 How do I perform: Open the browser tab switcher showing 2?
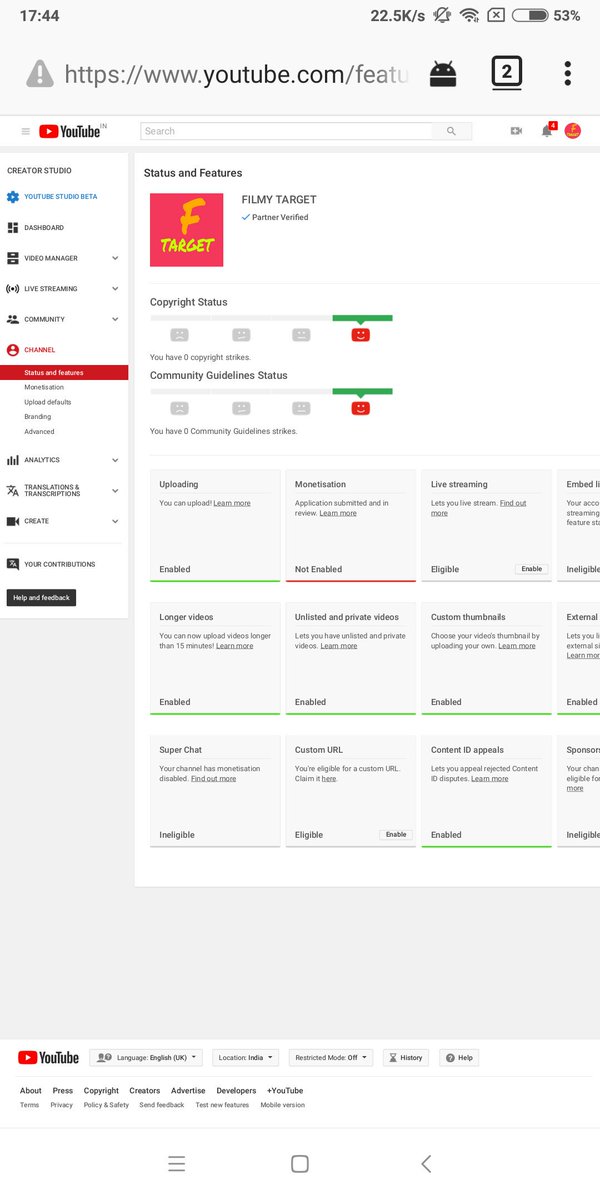[x=507, y=72]
